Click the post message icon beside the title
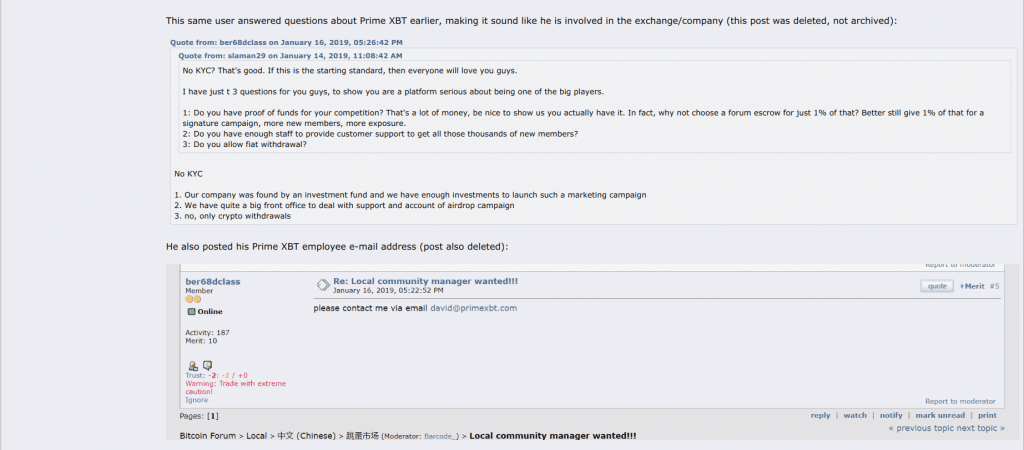1024x450 pixels. click(323, 285)
